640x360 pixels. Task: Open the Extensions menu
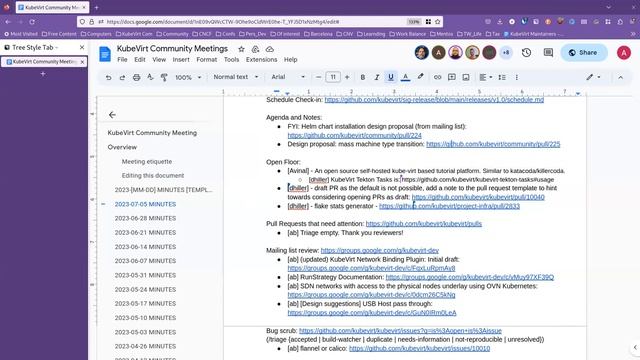pos(261,60)
